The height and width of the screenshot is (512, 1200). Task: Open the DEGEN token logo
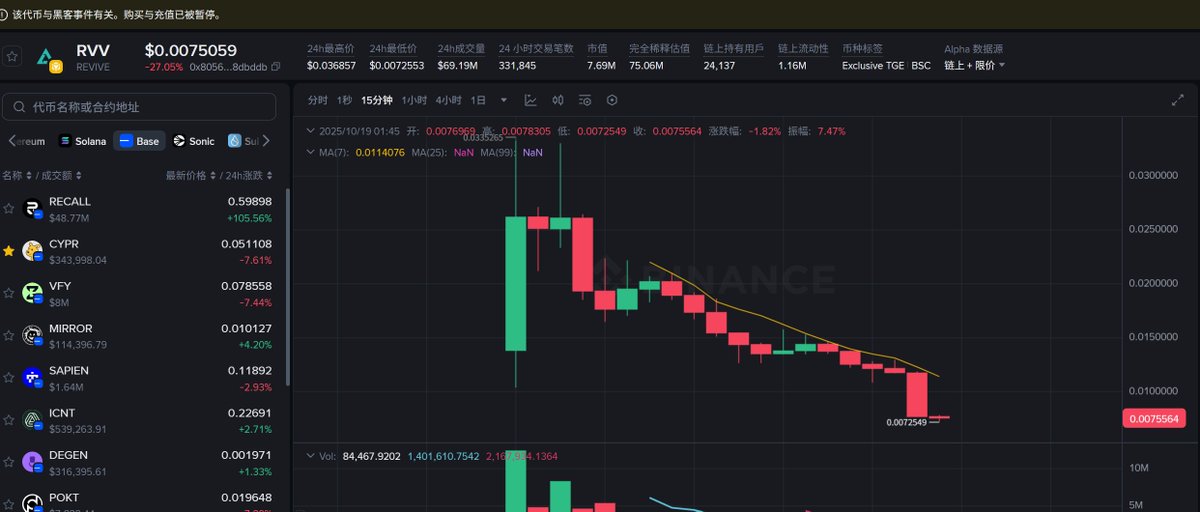32,462
